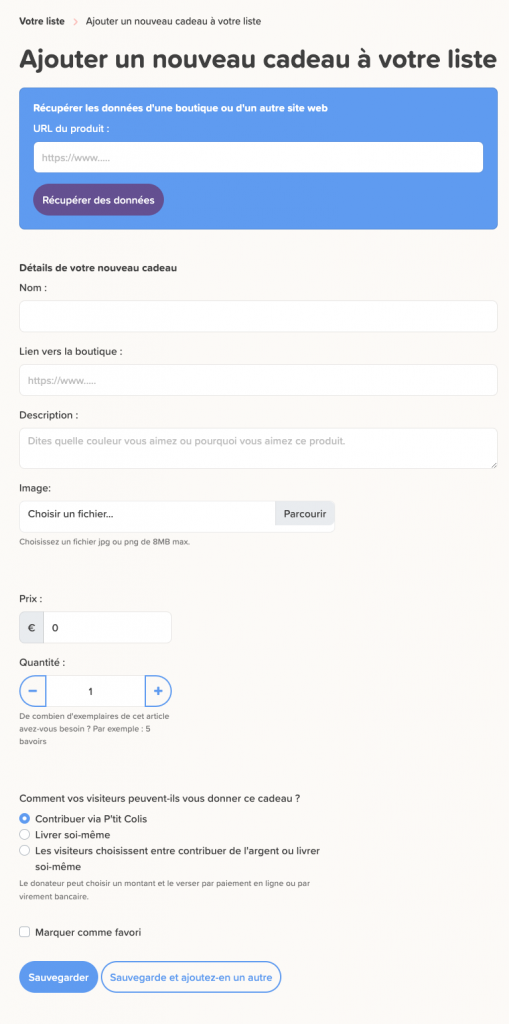Screen dimensions: 509x1024
Task: Click the Prix amount field
Action: click(x=107, y=628)
